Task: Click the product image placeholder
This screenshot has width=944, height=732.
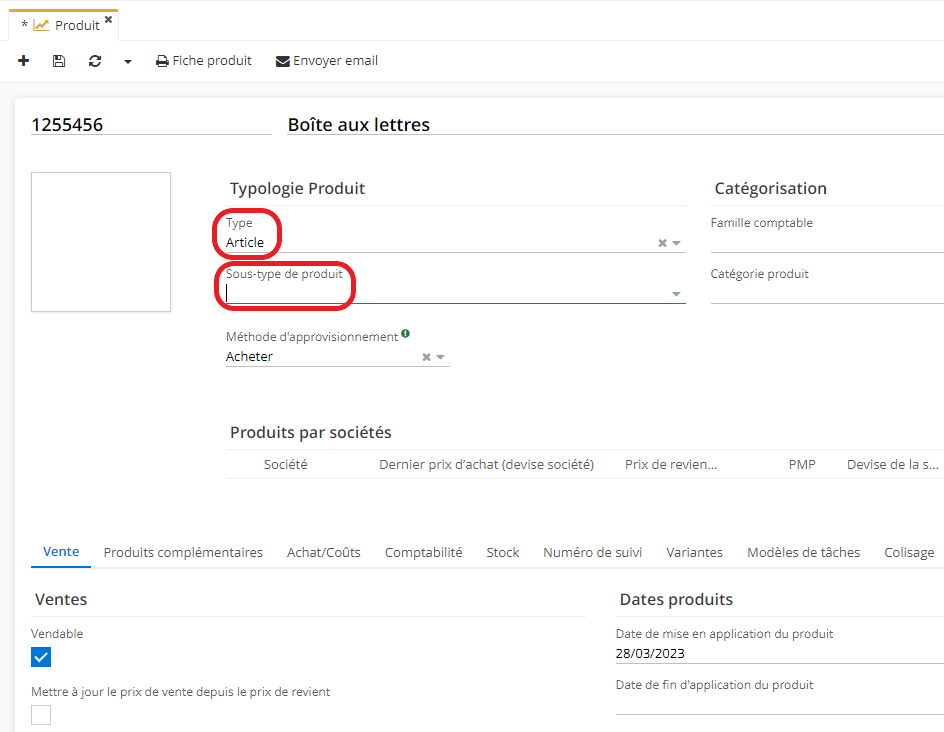Action: tap(101, 242)
